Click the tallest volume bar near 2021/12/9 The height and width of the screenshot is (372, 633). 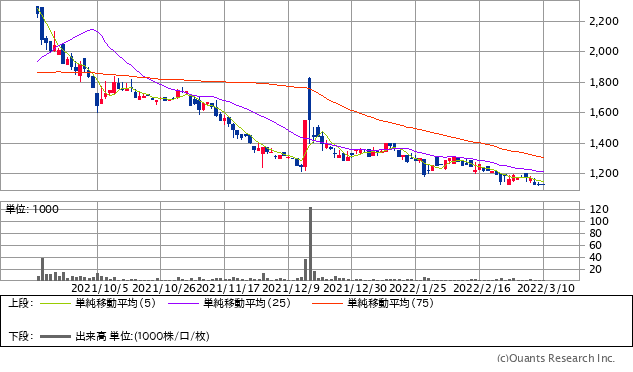(310, 244)
